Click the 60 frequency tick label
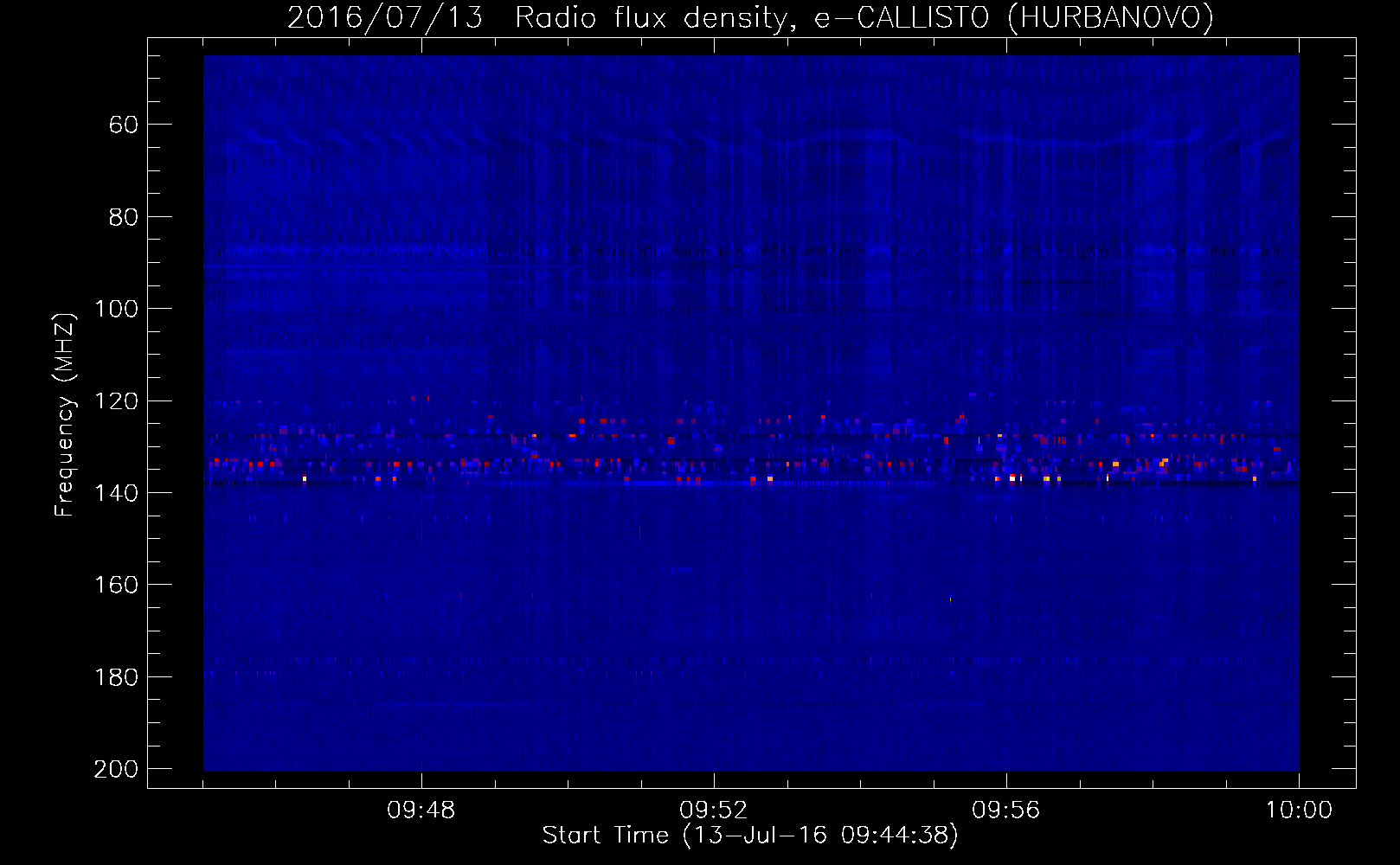This screenshot has width=1400, height=865. (123, 125)
